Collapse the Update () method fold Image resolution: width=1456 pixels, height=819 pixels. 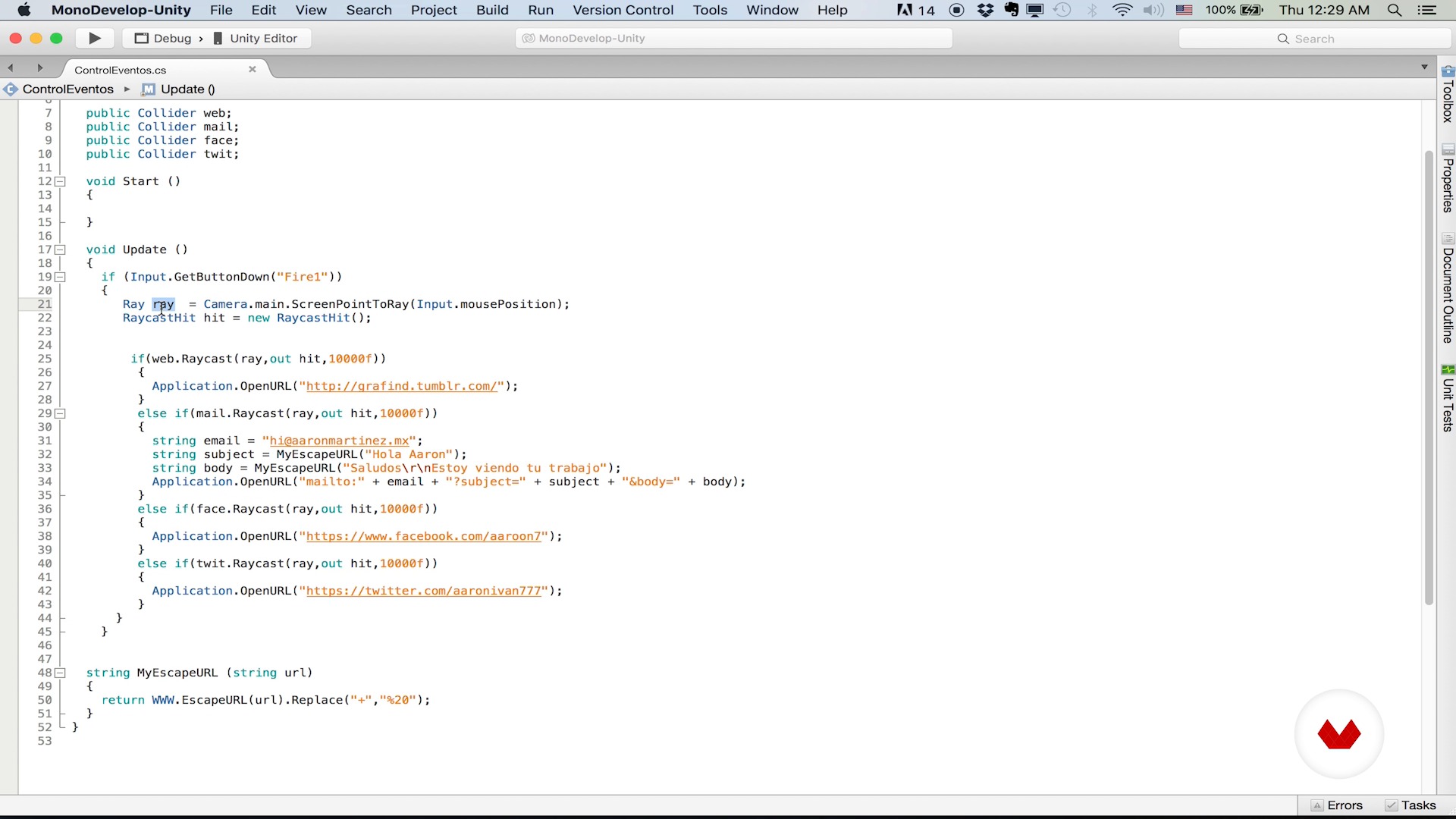pyautogui.click(x=60, y=249)
